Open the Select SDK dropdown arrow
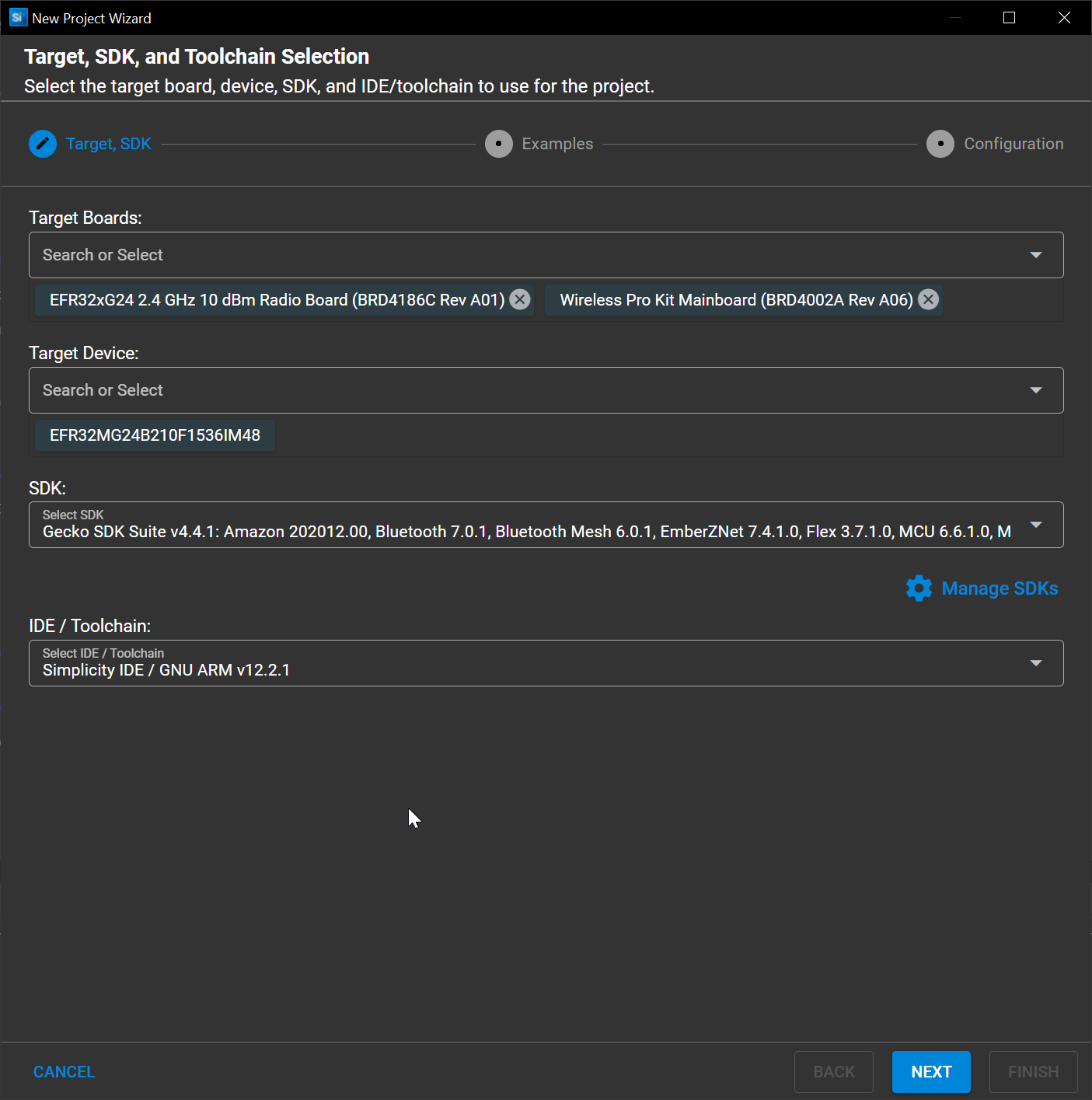1092x1100 pixels. click(1036, 525)
